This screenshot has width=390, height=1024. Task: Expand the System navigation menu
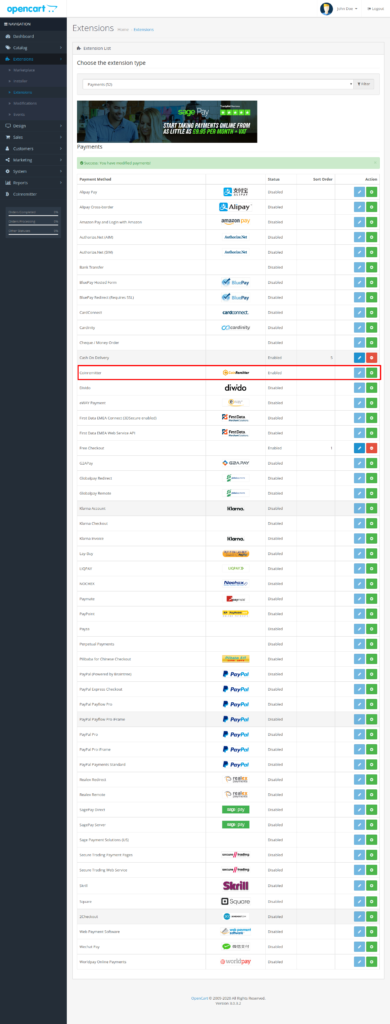[33, 171]
